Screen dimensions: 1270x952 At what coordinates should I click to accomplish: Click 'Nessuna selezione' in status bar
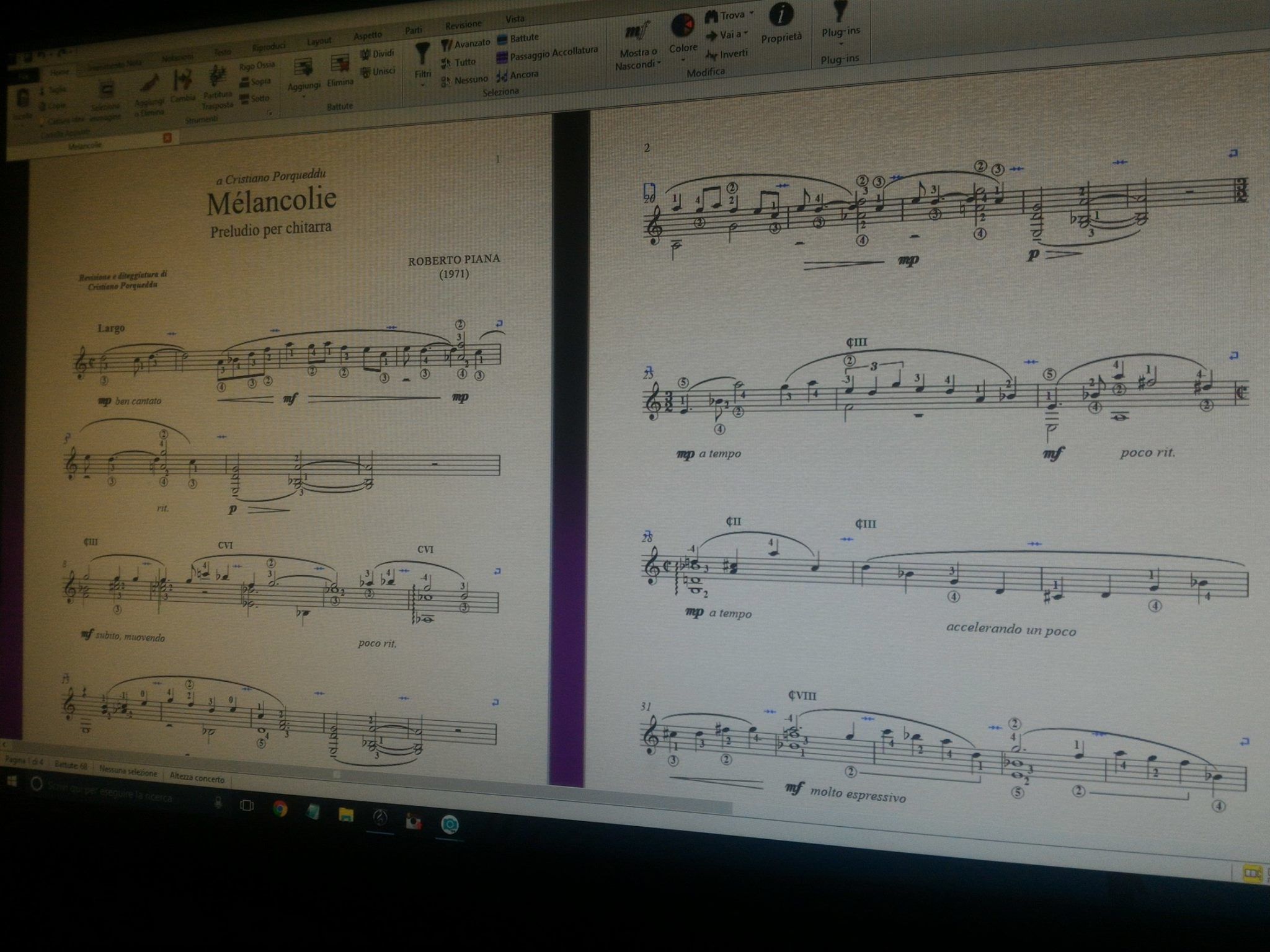(128, 772)
